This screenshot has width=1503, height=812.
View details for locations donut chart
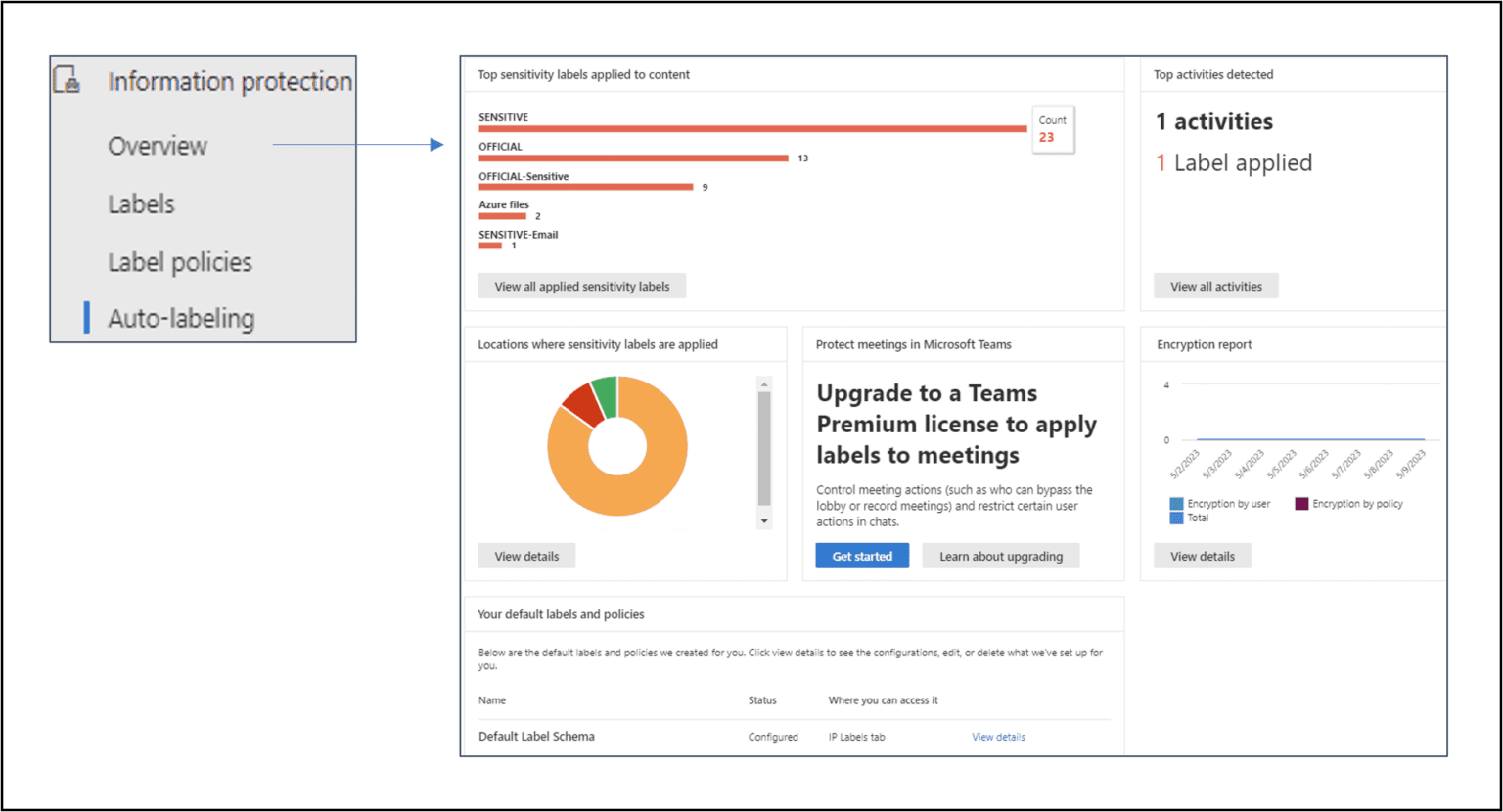pos(526,555)
